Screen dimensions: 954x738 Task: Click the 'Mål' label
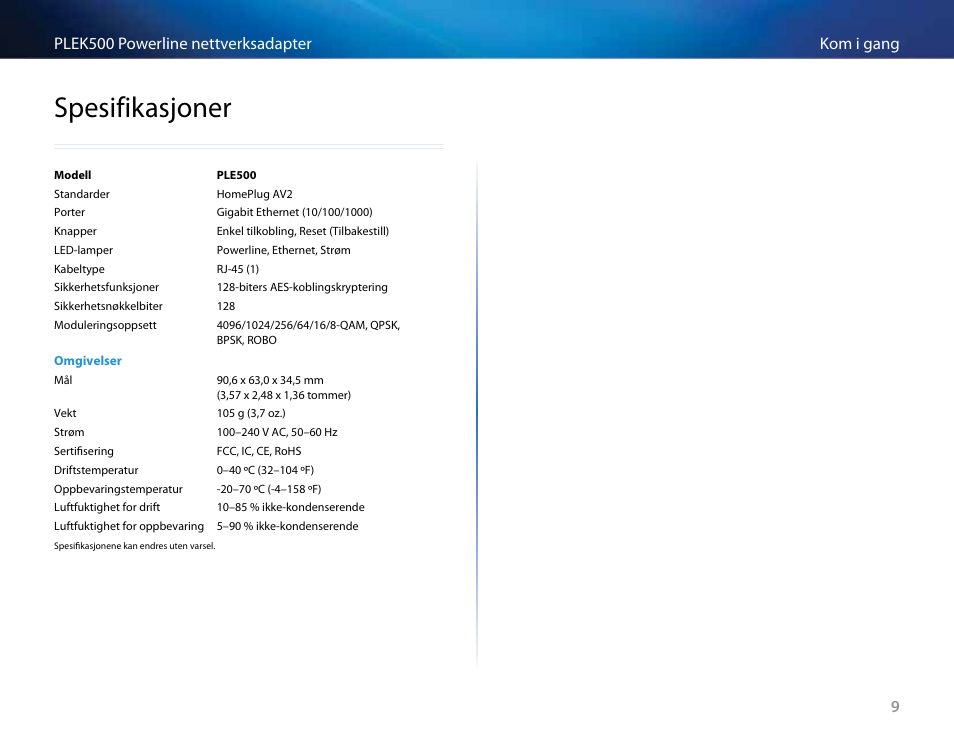(63, 380)
